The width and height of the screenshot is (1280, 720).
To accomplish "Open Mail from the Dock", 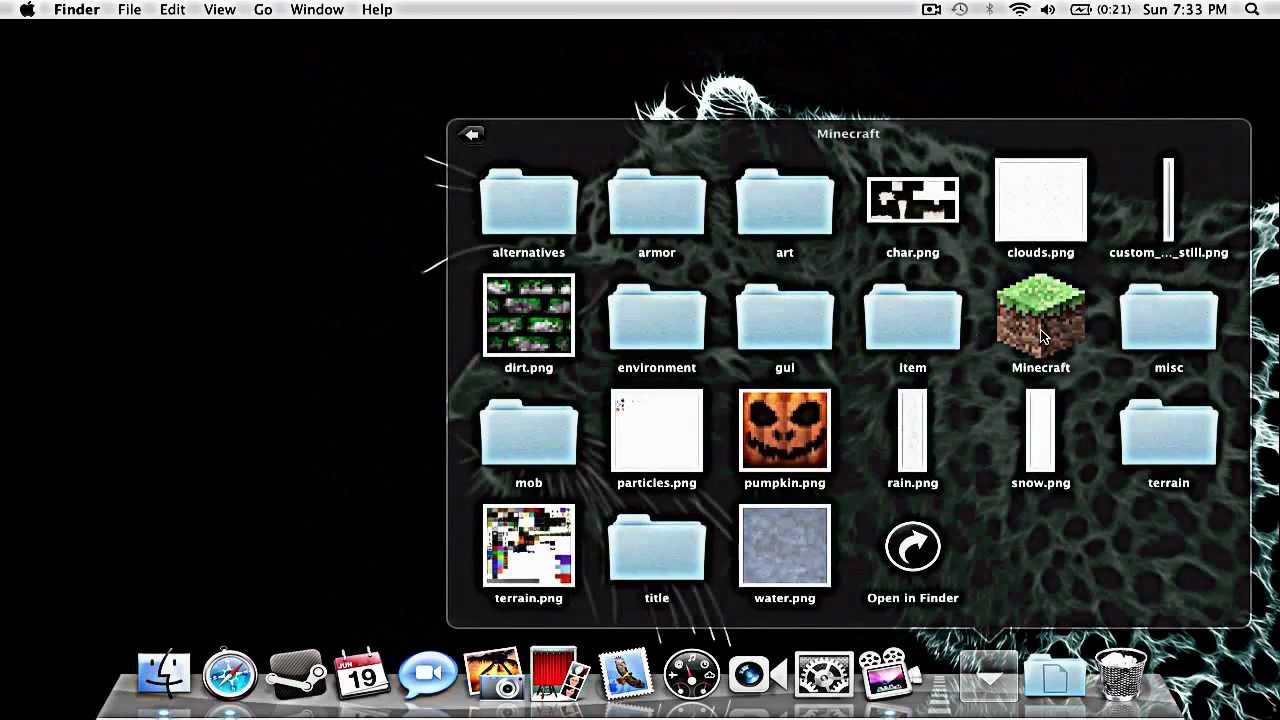I will point(625,673).
